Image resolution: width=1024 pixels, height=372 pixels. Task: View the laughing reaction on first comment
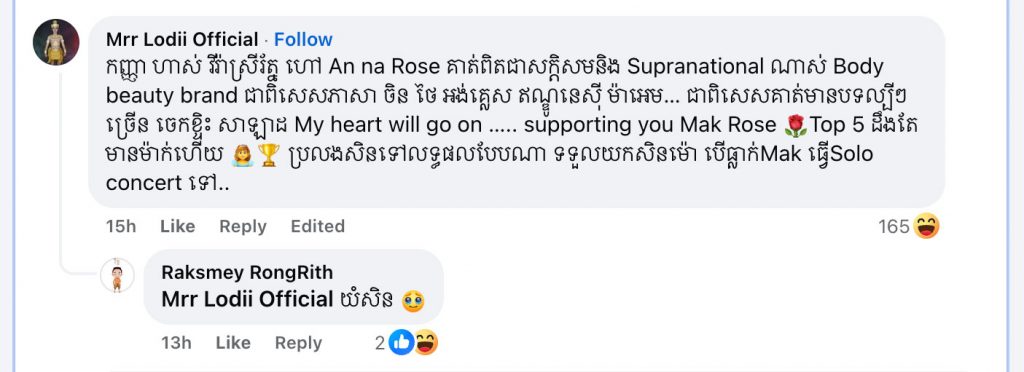926,226
